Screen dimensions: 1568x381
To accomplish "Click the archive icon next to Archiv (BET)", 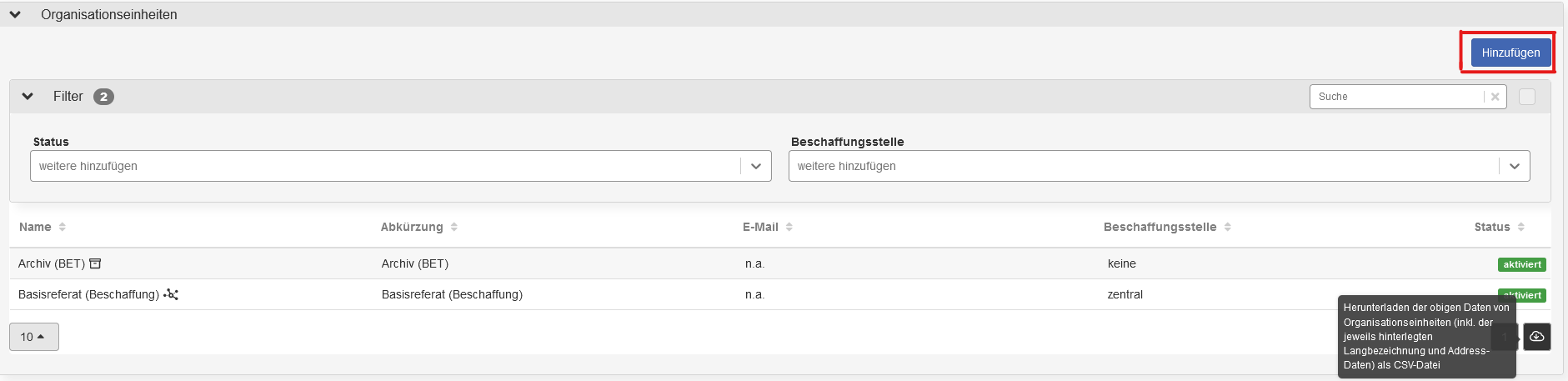I will 95,263.
